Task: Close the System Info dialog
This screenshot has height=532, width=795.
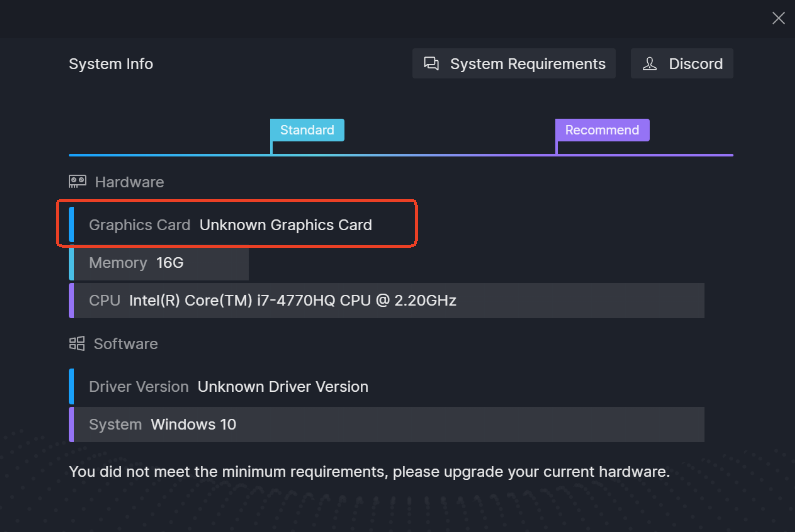Action: [x=778, y=18]
